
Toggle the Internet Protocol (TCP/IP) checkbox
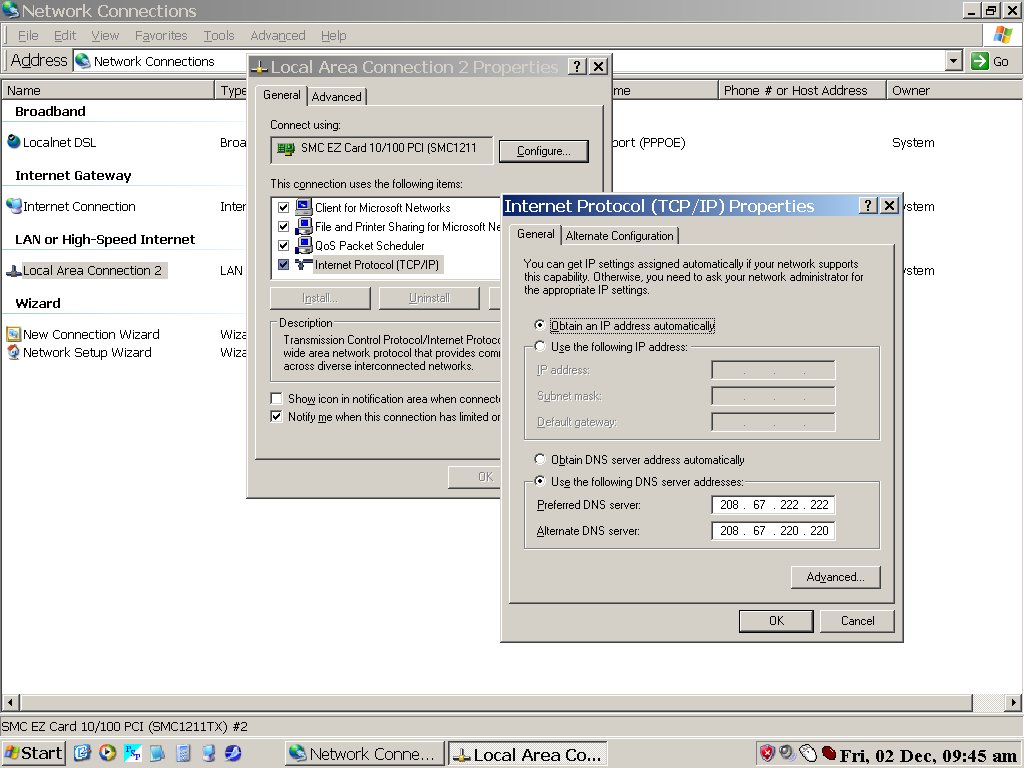(283, 264)
